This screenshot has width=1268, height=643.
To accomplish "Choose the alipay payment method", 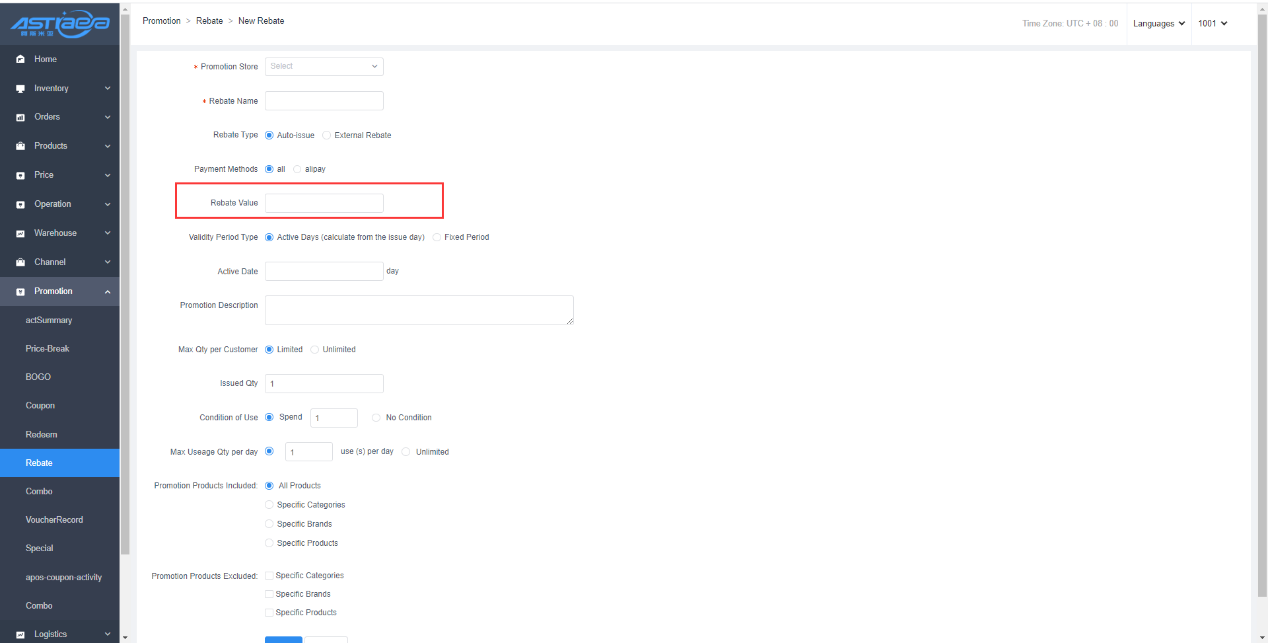I will click(297, 169).
